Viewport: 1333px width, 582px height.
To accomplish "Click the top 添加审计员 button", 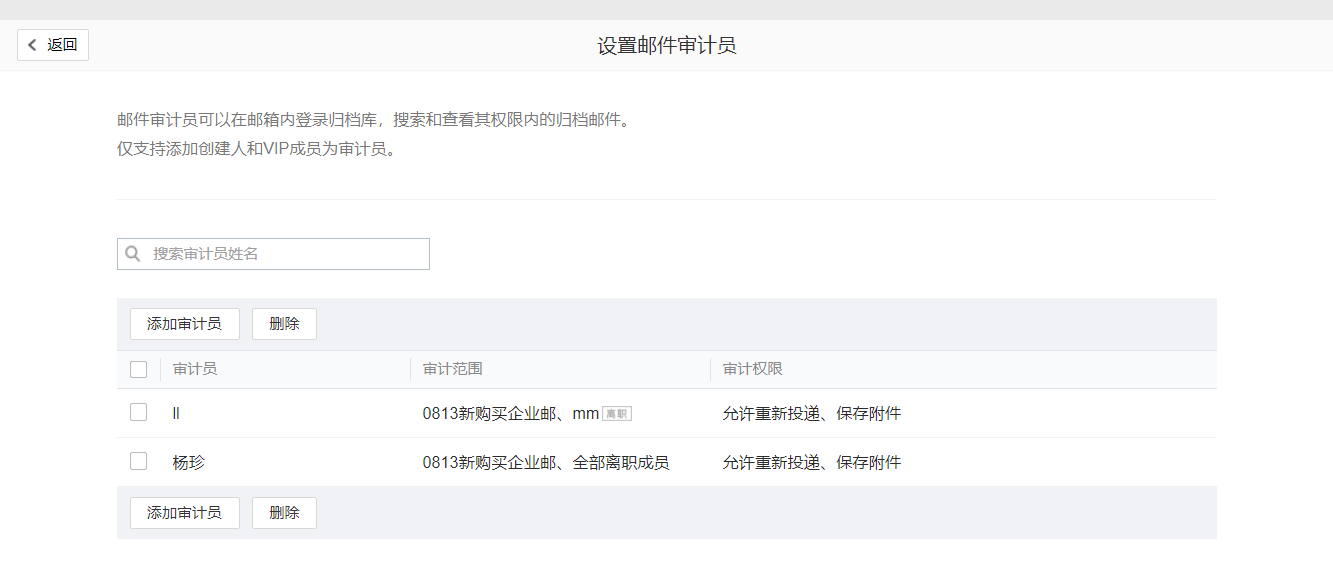I will 184,323.
